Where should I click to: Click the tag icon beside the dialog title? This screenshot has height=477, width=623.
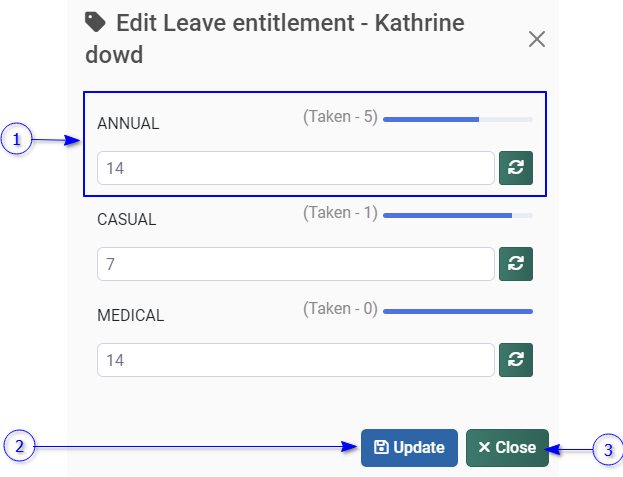97,23
